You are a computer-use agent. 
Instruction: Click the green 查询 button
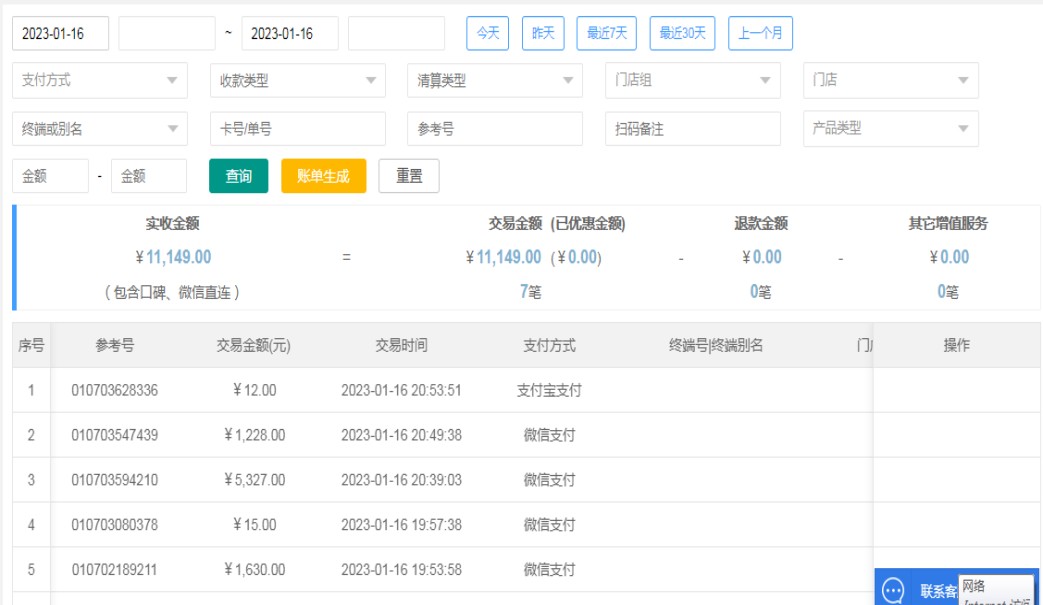click(x=238, y=176)
